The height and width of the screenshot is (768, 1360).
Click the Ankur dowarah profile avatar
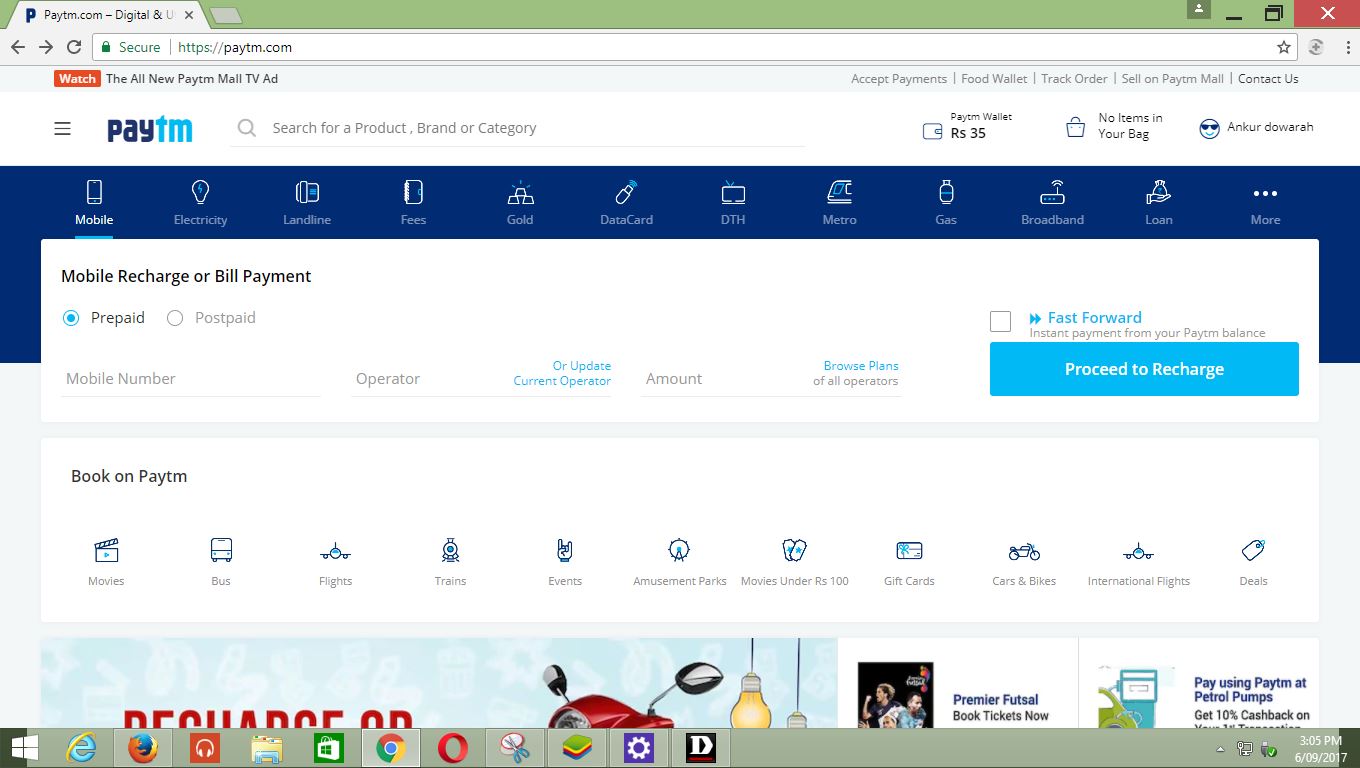1210,128
